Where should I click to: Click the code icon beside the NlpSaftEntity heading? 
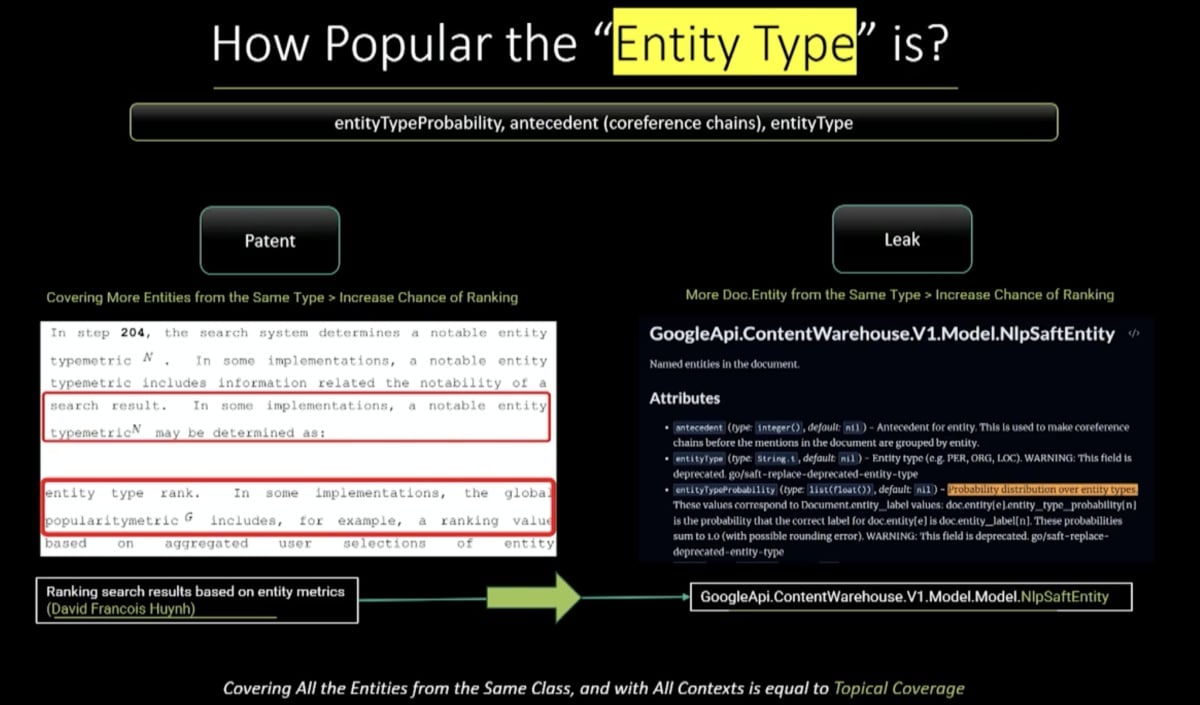point(1133,334)
